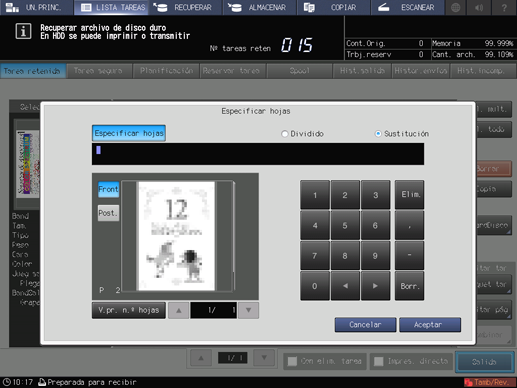The image size is (517, 388).
Task: Click the Cant. arch. 99.109% readout
Action: click(x=473, y=54)
